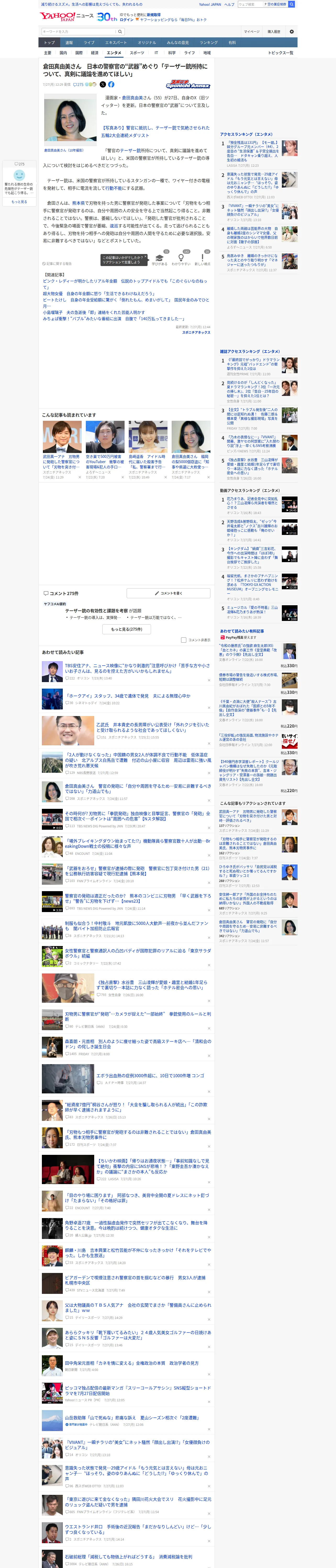The height and width of the screenshot is (1568, 336).
Task: Click the わかりやすい lightbulb reaction
Action: pyautogui.click(x=181, y=260)
